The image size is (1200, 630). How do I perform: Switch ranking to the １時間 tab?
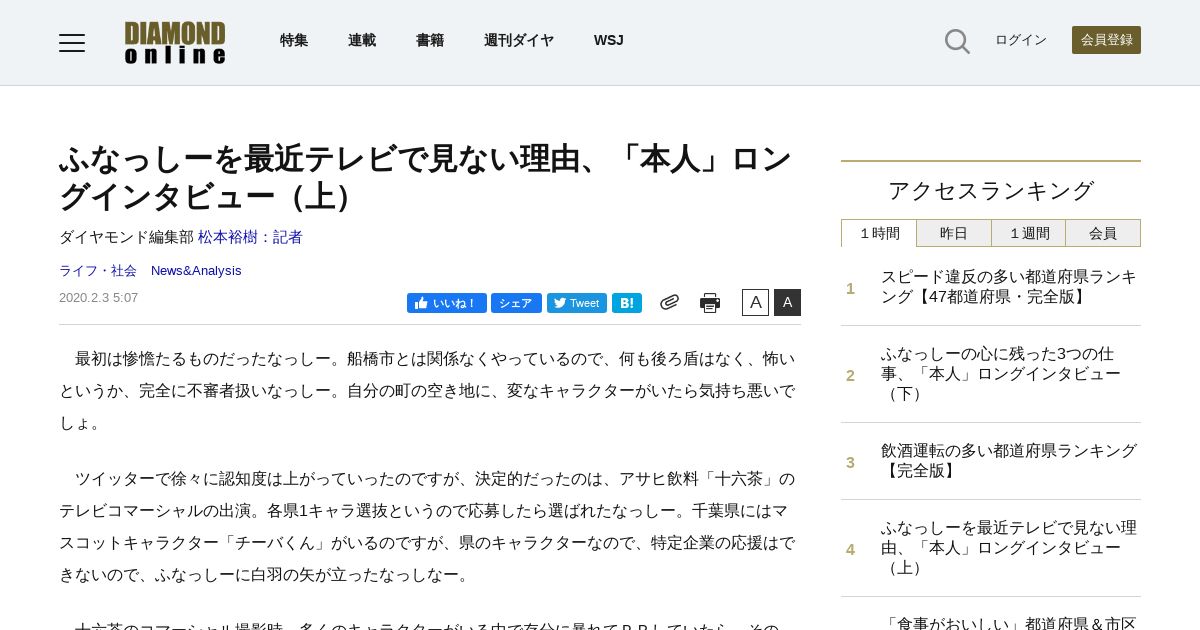pos(879,233)
